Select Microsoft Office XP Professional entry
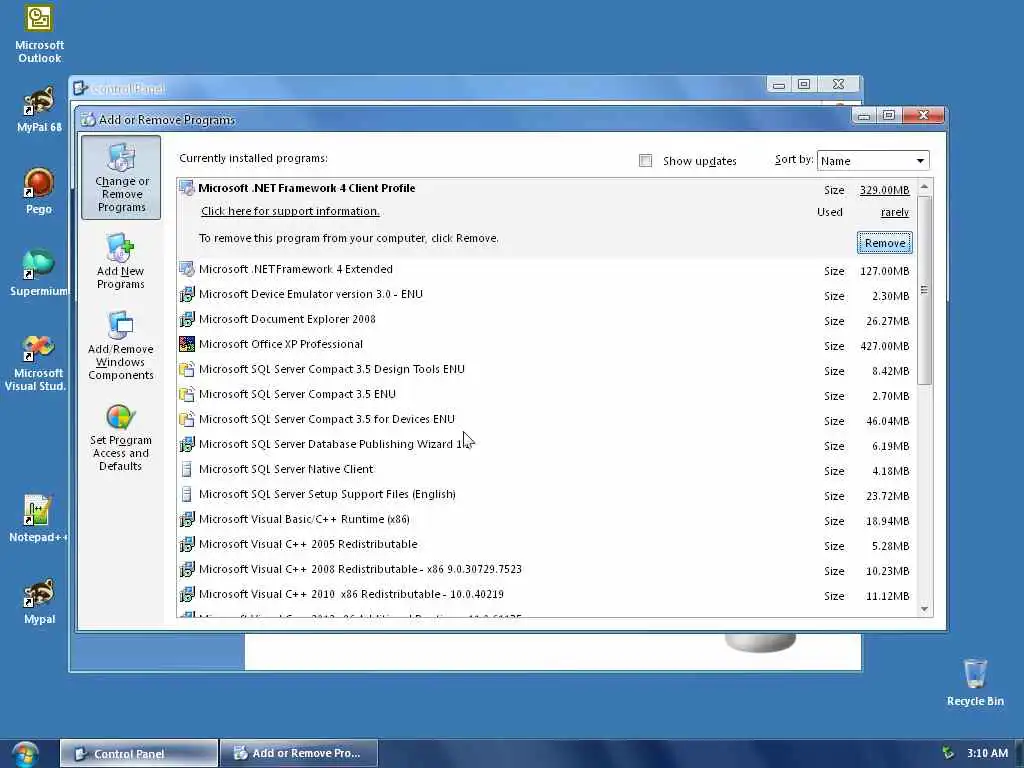 (546, 345)
